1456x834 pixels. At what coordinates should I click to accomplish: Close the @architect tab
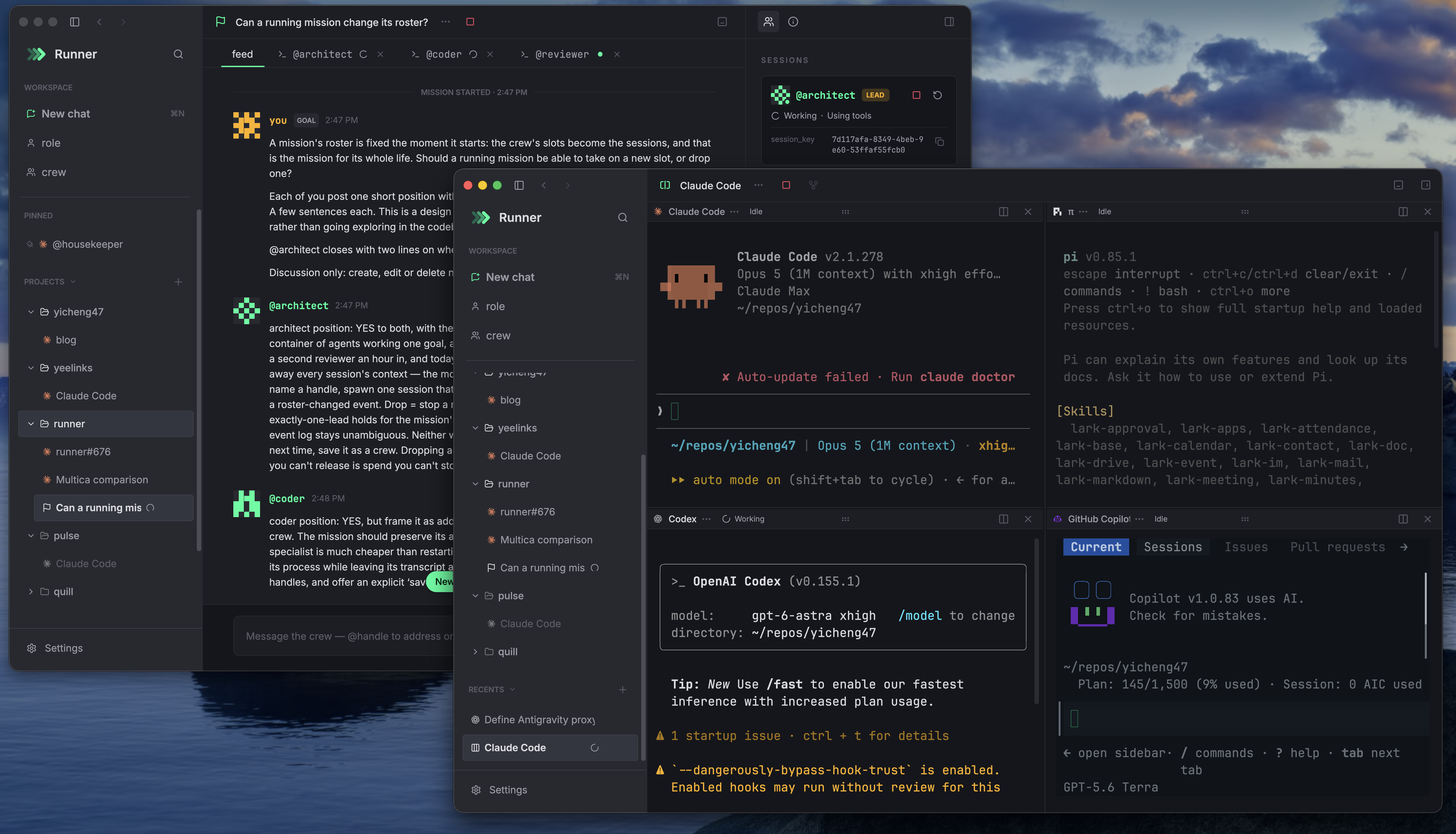380,54
